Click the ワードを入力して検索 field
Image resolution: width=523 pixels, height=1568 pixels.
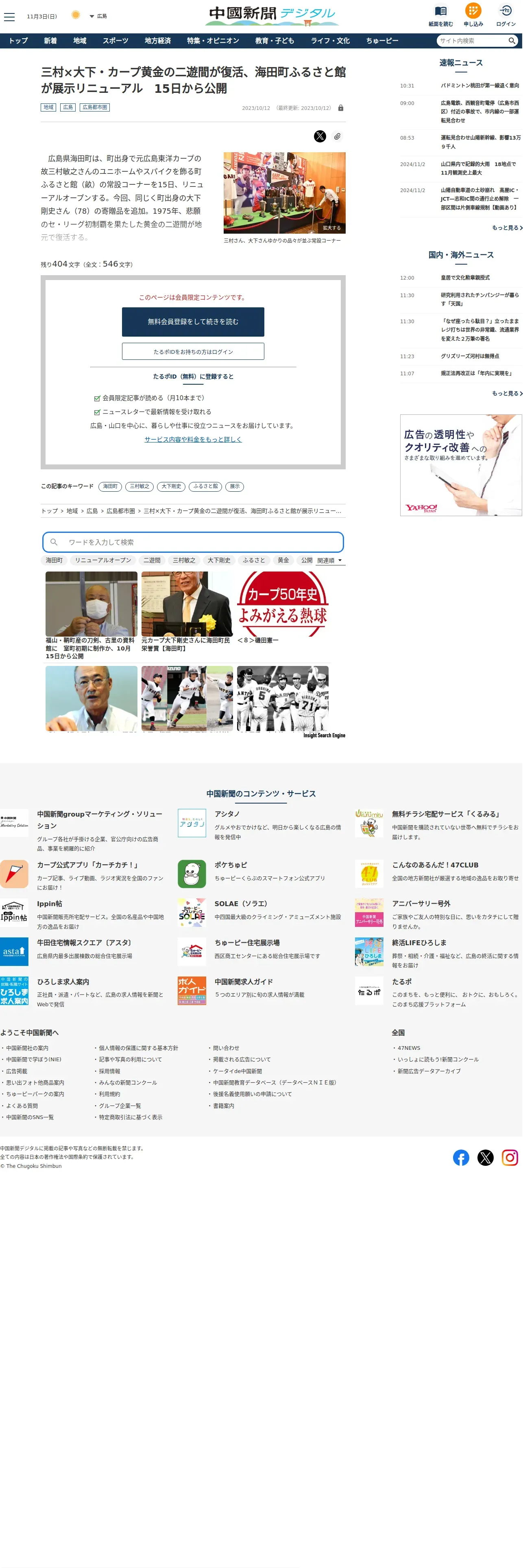[x=193, y=542]
